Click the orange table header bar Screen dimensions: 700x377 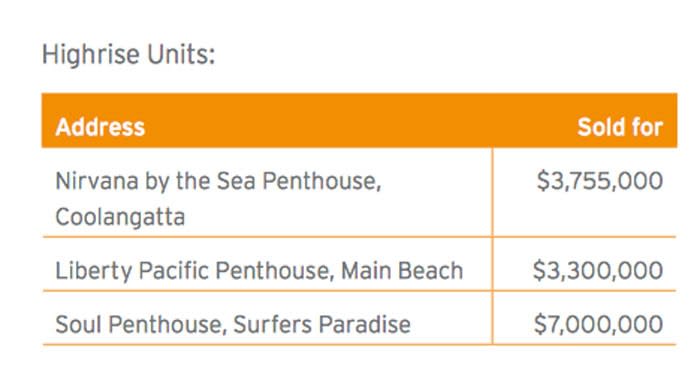click(359, 120)
